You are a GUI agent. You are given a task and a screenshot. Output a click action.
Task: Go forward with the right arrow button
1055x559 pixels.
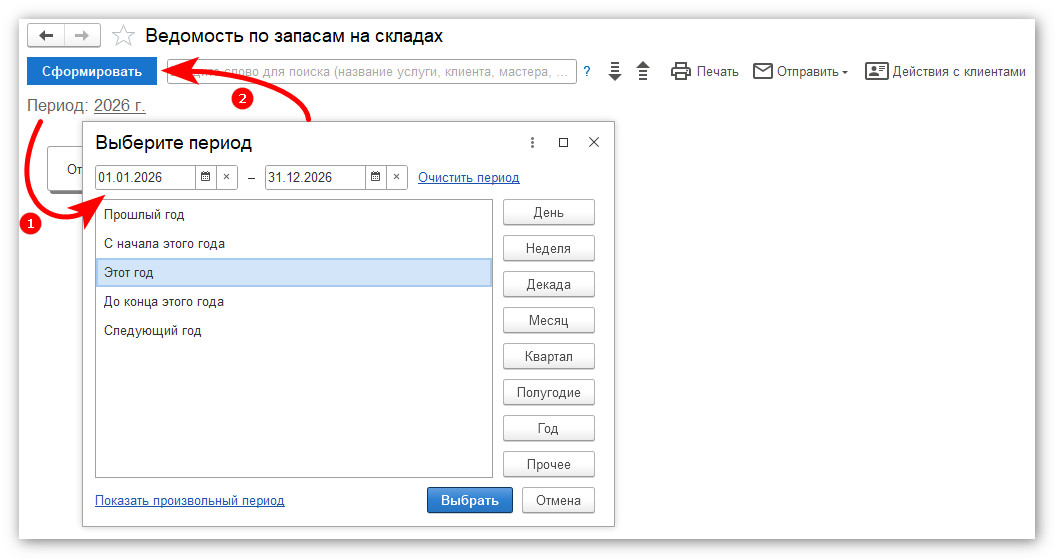tap(82, 36)
